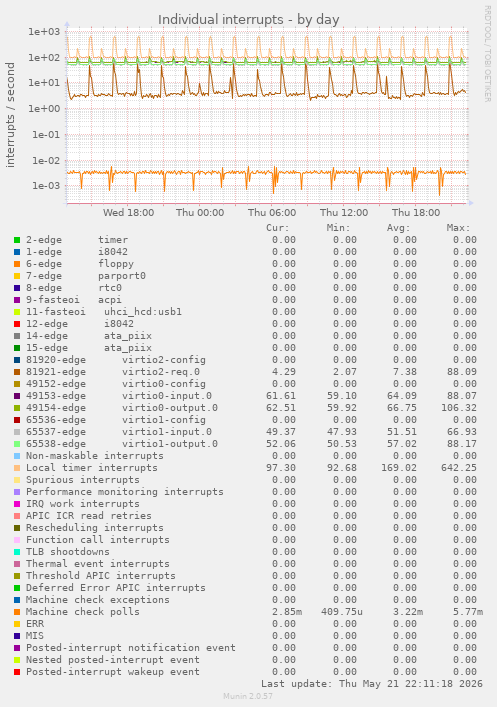Click the 1e+02 y-axis label

(44, 57)
